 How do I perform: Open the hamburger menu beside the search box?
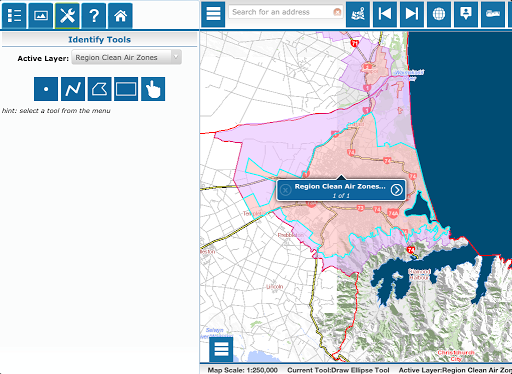[x=213, y=14]
